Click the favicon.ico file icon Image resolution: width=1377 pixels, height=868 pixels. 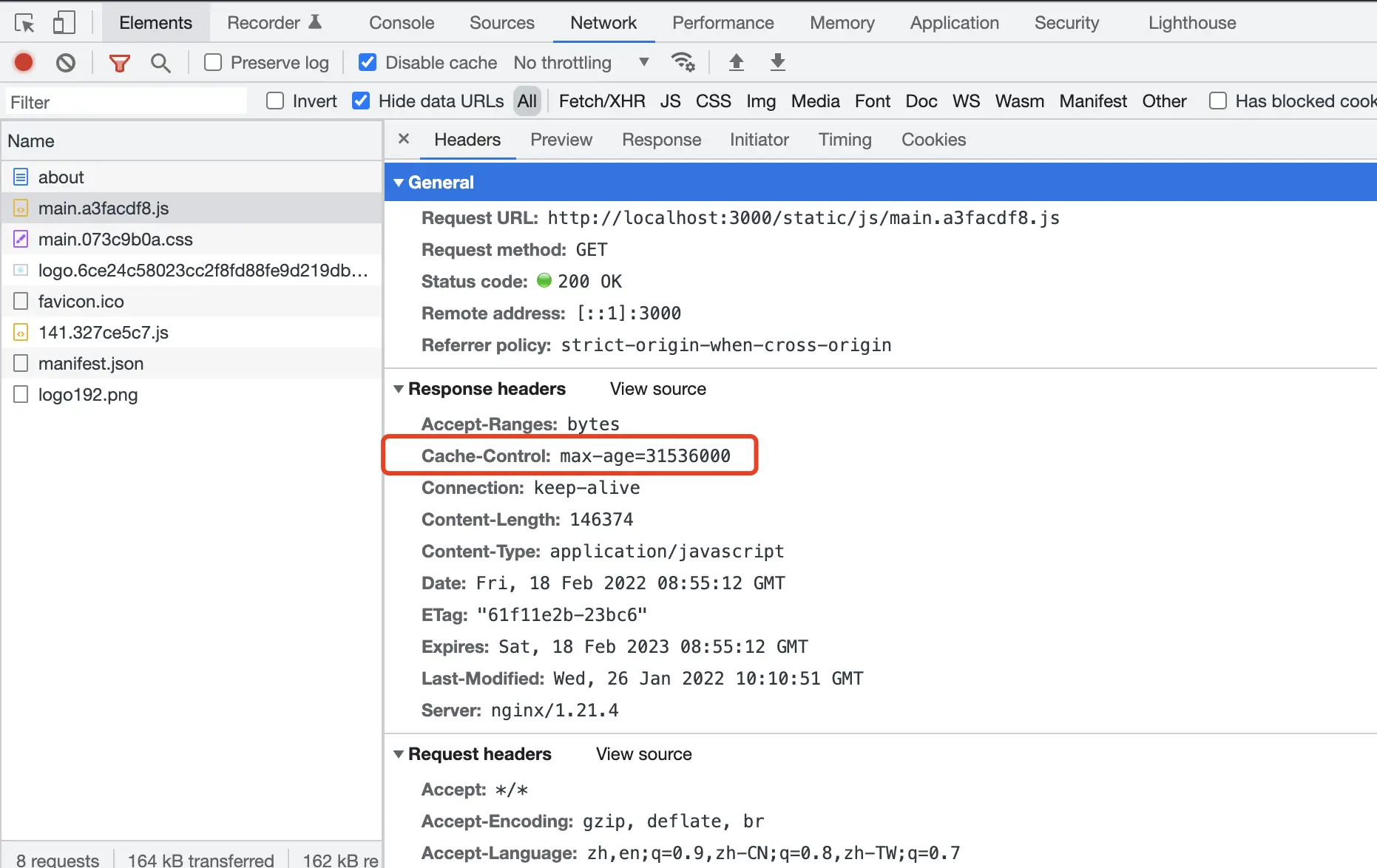point(21,302)
